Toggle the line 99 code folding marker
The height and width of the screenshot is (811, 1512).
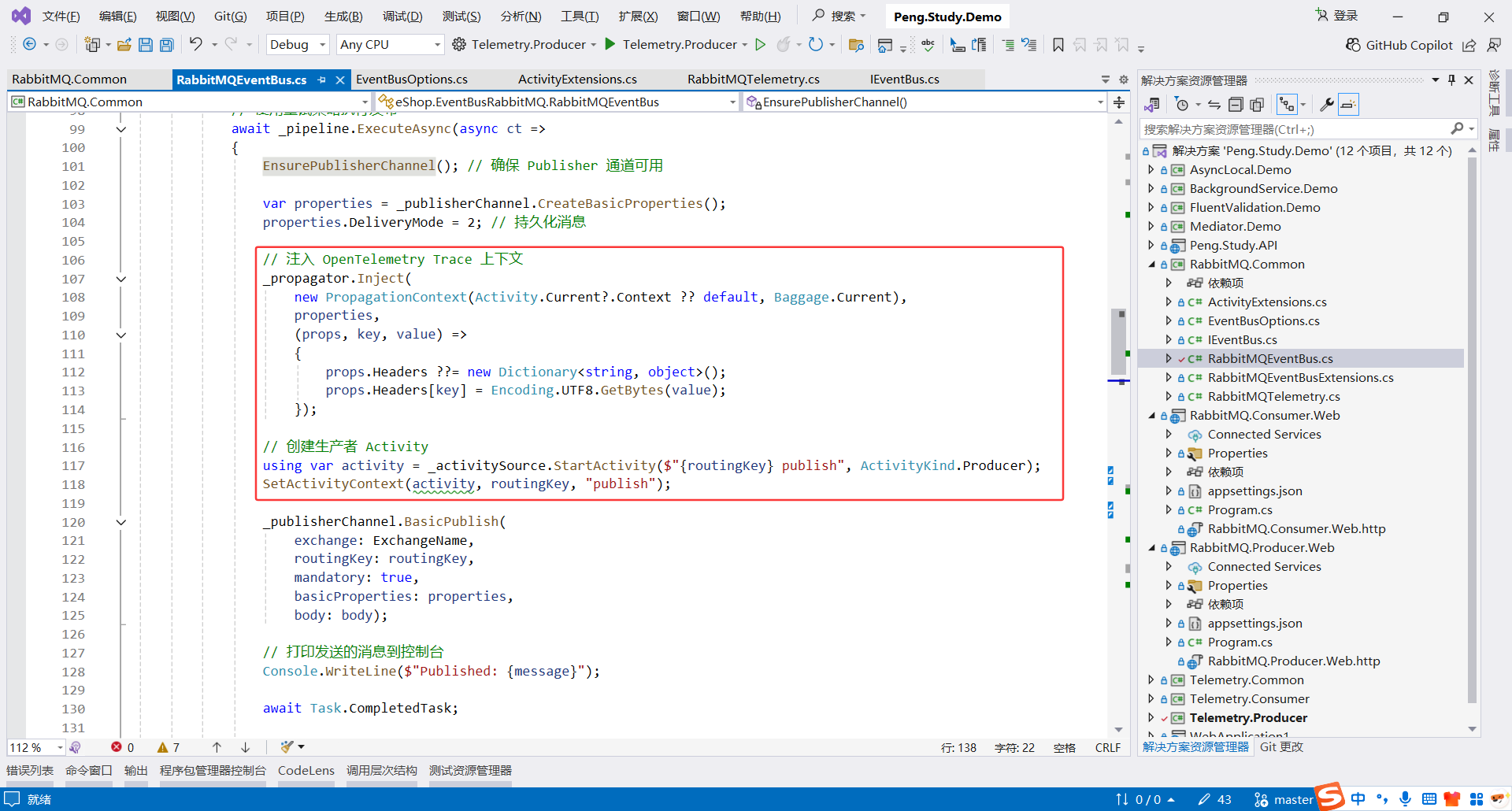click(121, 129)
